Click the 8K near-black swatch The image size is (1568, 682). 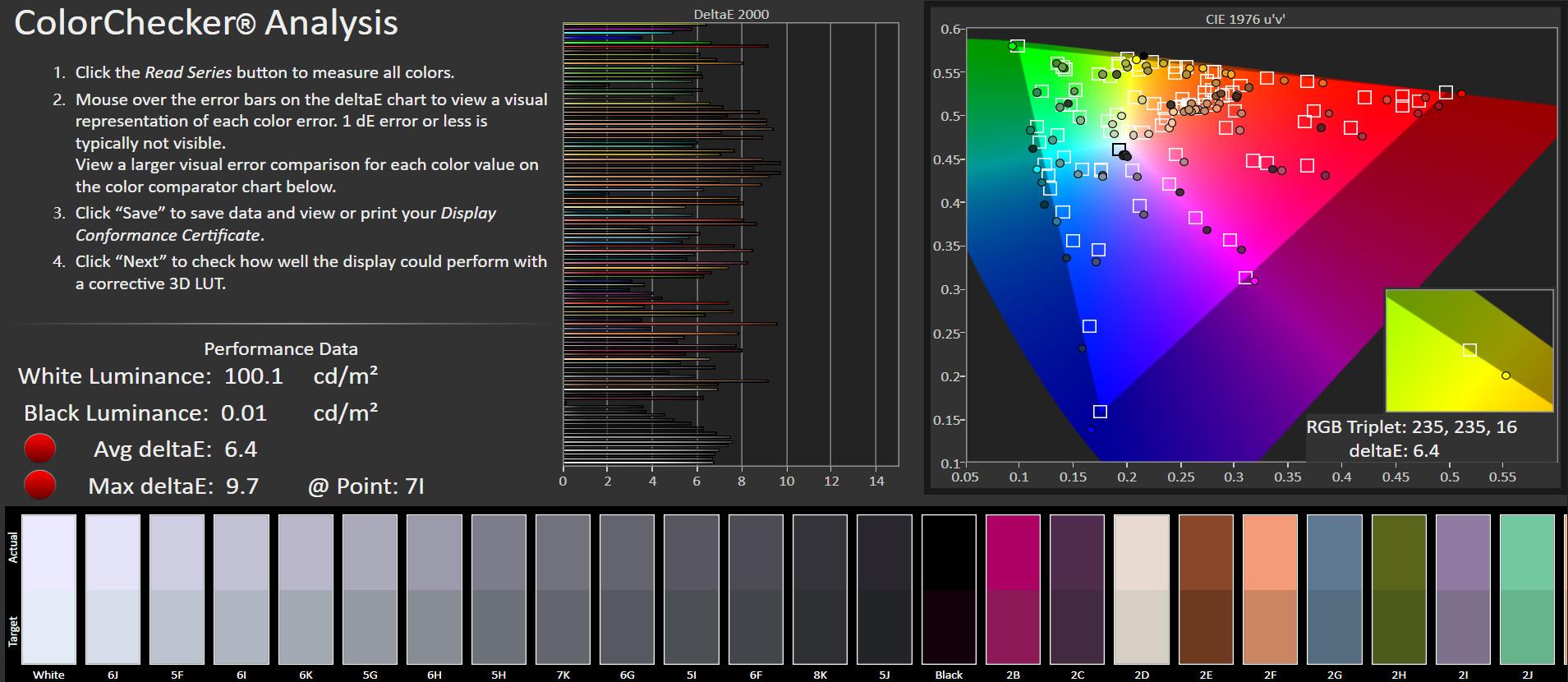coord(820,589)
